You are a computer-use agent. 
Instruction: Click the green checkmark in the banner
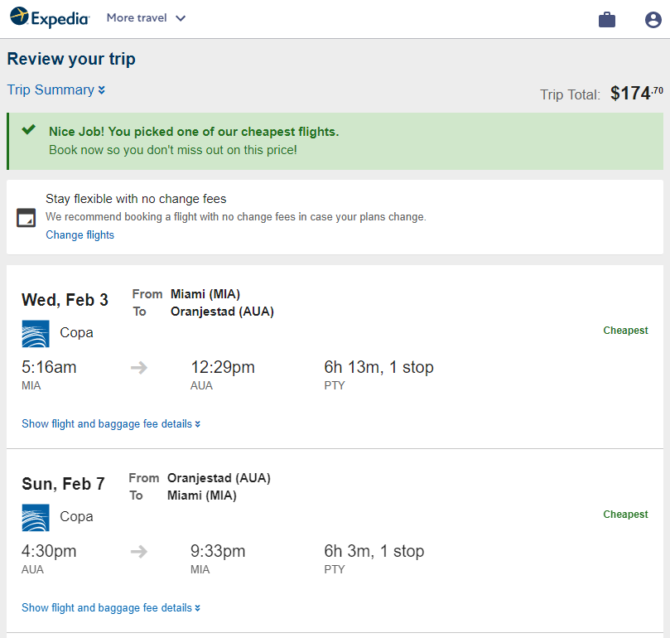[x=29, y=129]
